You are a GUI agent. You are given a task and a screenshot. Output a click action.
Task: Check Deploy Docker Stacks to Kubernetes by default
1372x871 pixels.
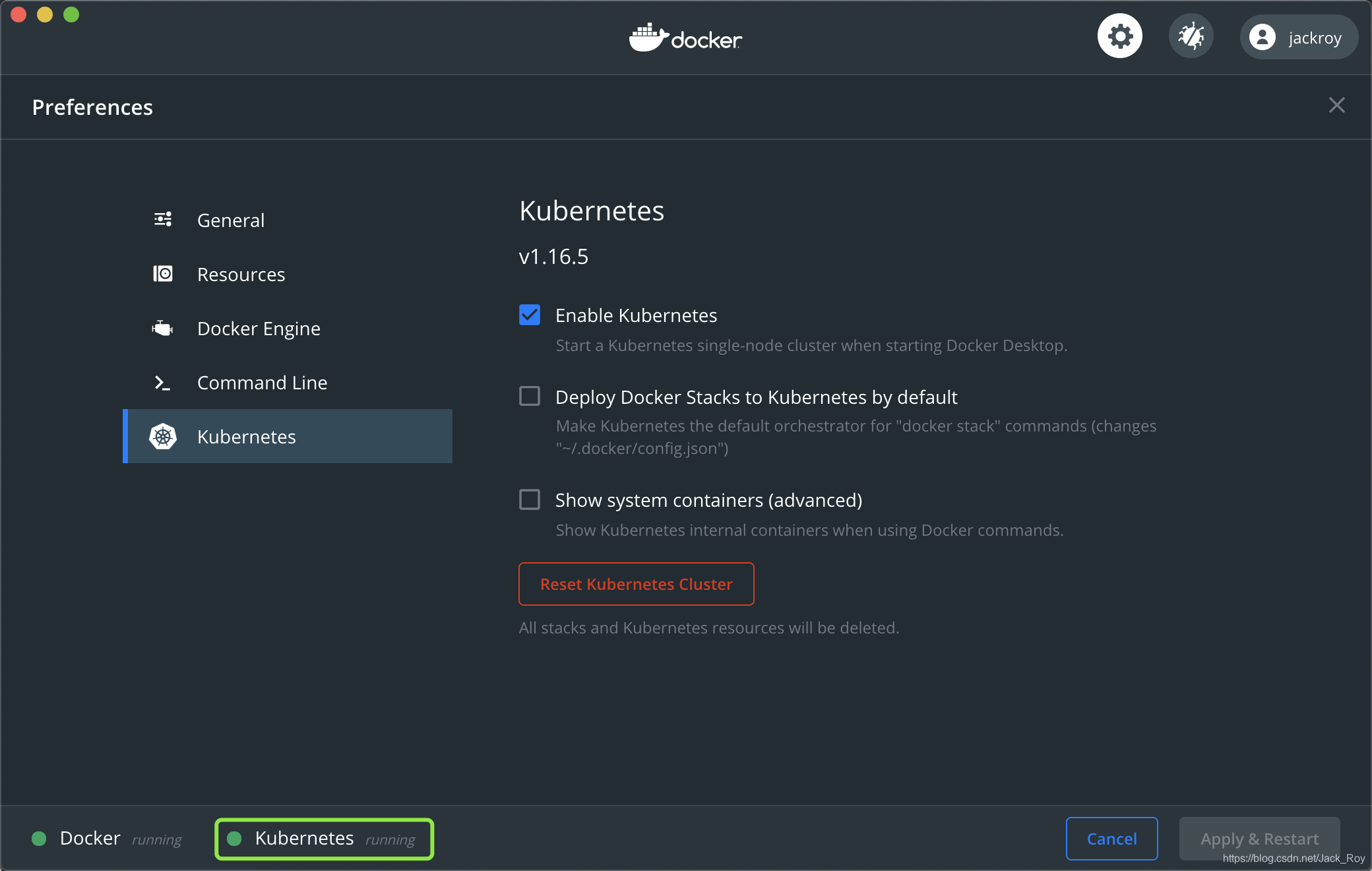(530, 396)
